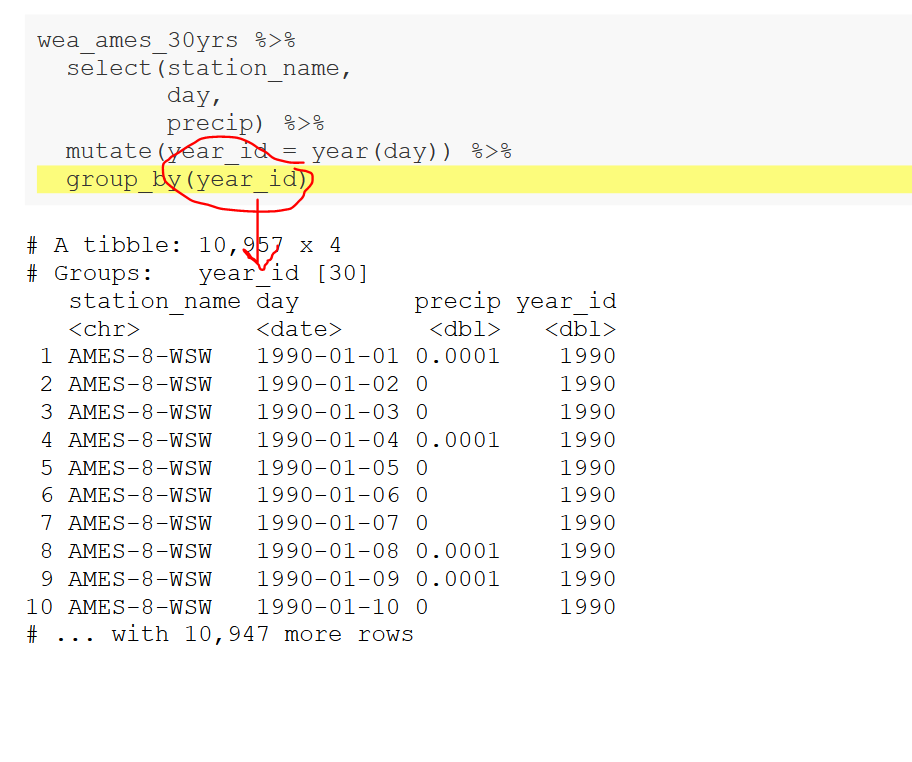The width and height of the screenshot is (912, 762).
Task: Click the 'day,' argument in select
Action: pos(194,96)
